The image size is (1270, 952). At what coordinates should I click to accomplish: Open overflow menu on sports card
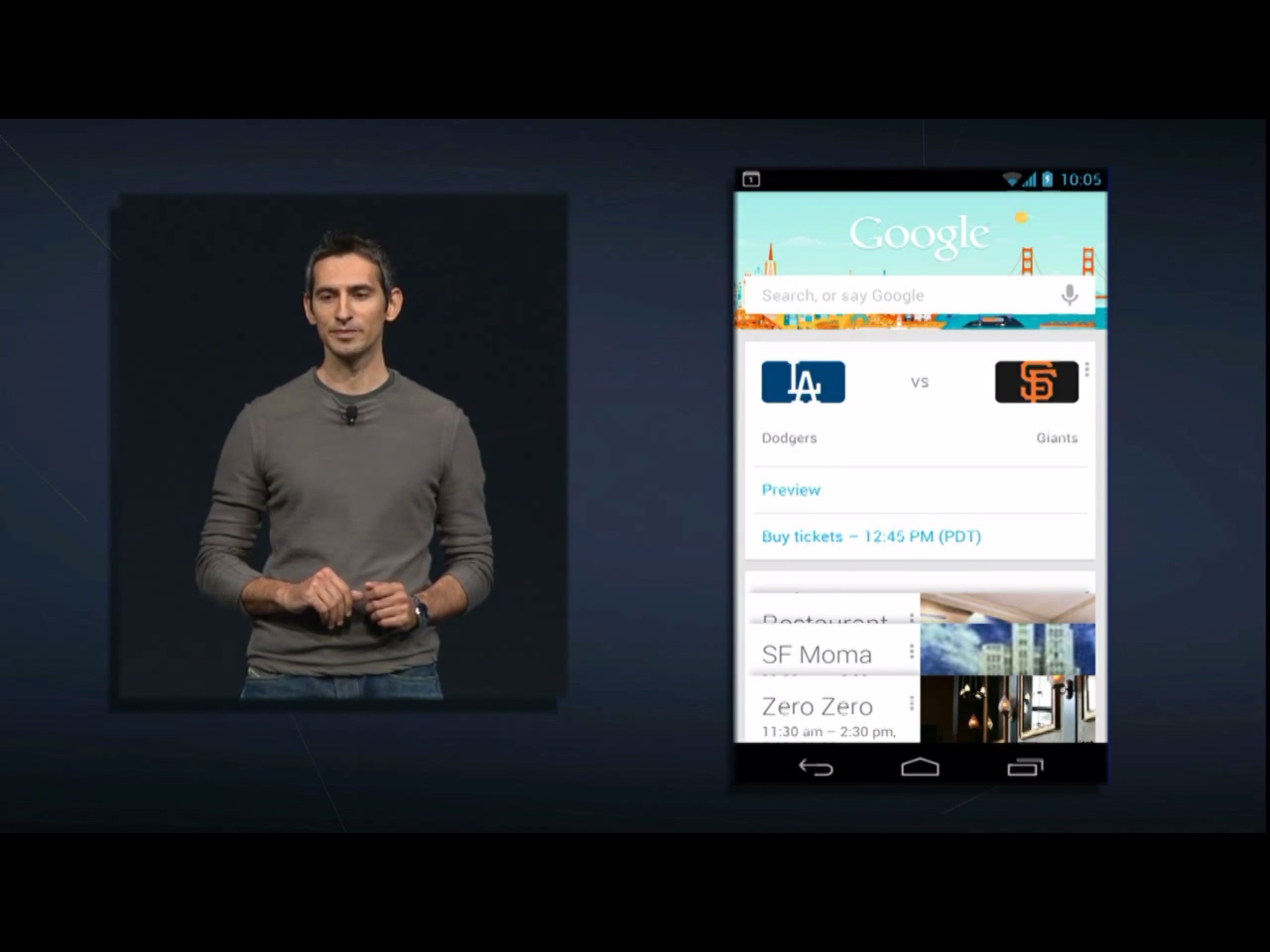pos(1087,370)
